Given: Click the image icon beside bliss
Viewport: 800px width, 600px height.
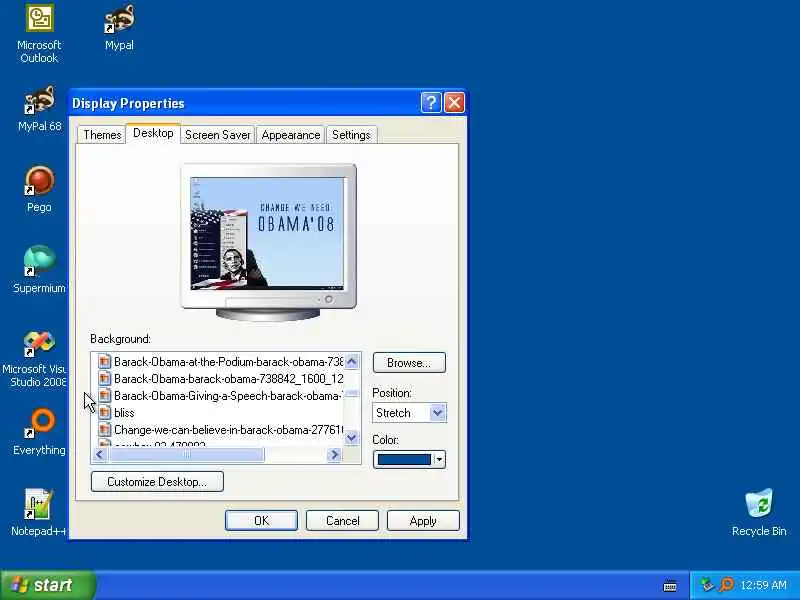Looking at the screenshot, I should pyautogui.click(x=104, y=412).
